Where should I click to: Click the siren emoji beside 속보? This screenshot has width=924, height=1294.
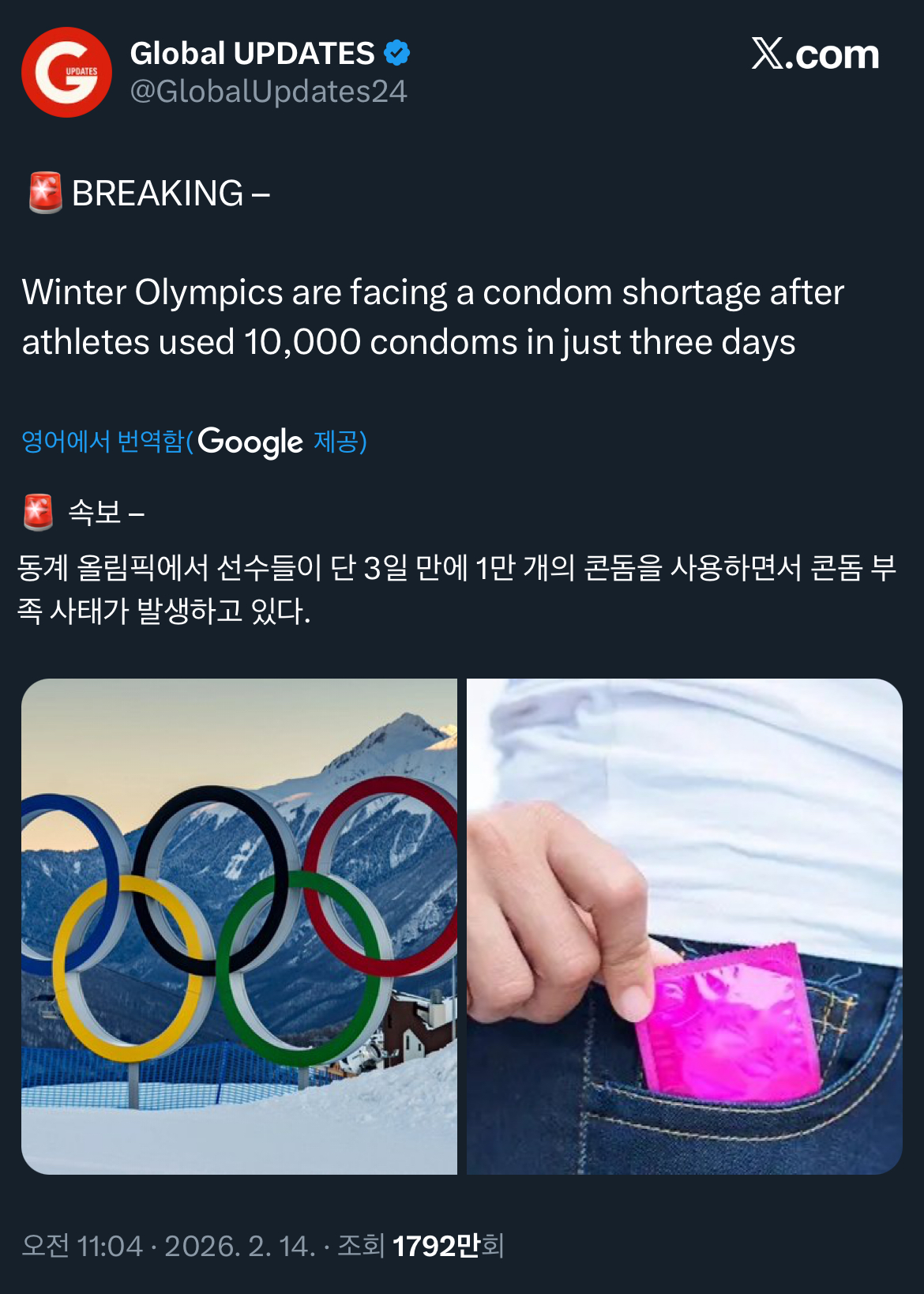point(39,513)
